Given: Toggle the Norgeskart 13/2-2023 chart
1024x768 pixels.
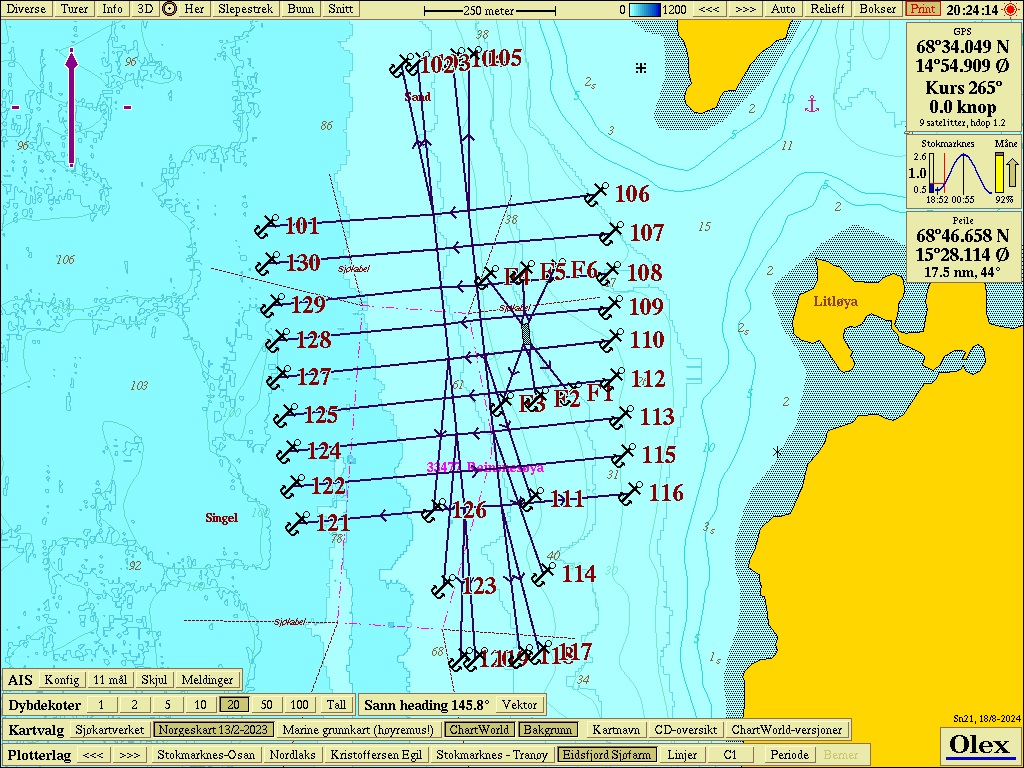Looking at the screenshot, I should [x=214, y=729].
